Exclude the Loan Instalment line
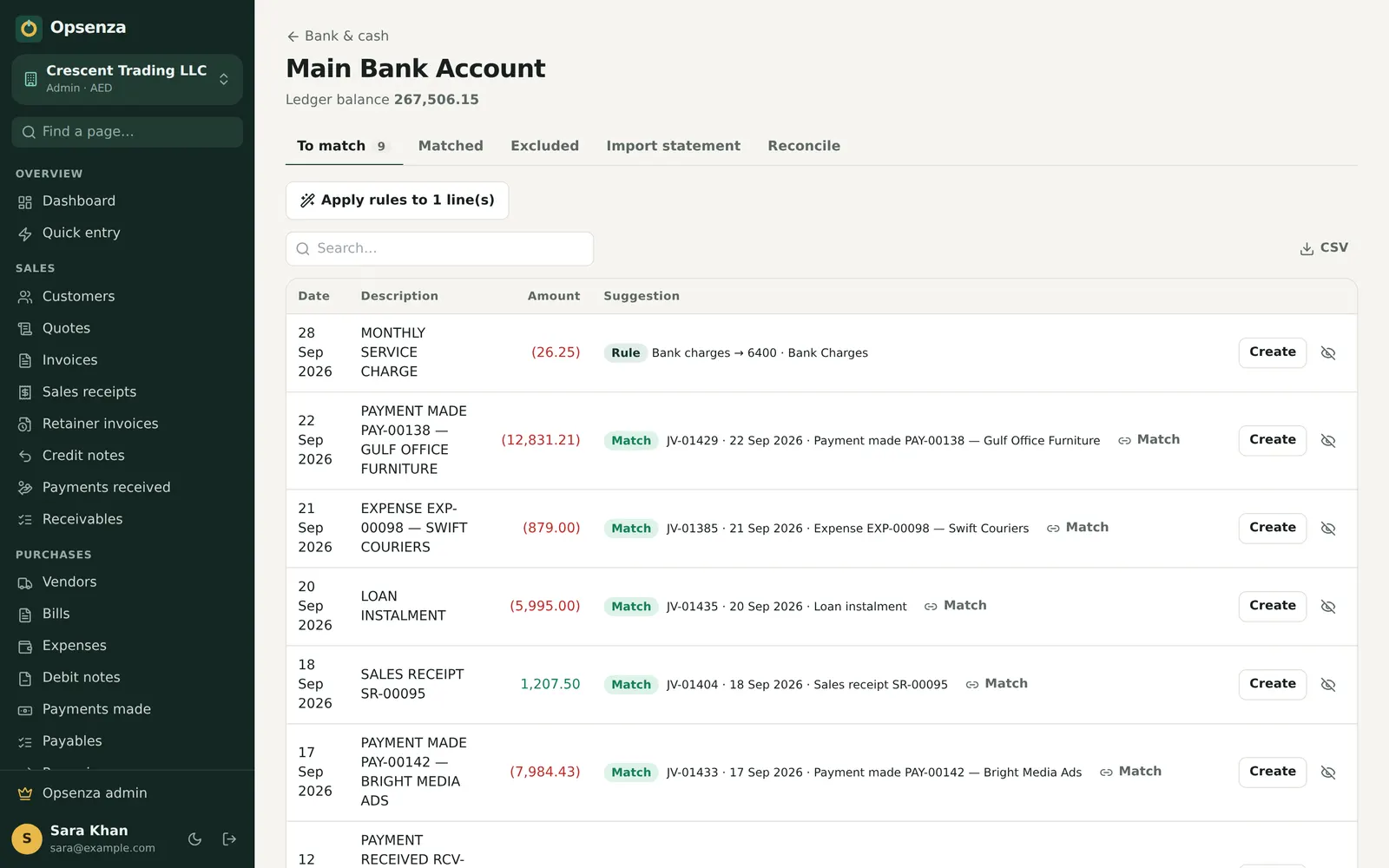Image resolution: width=1389 pixels, height=868 pixels. coord(1328,607)
